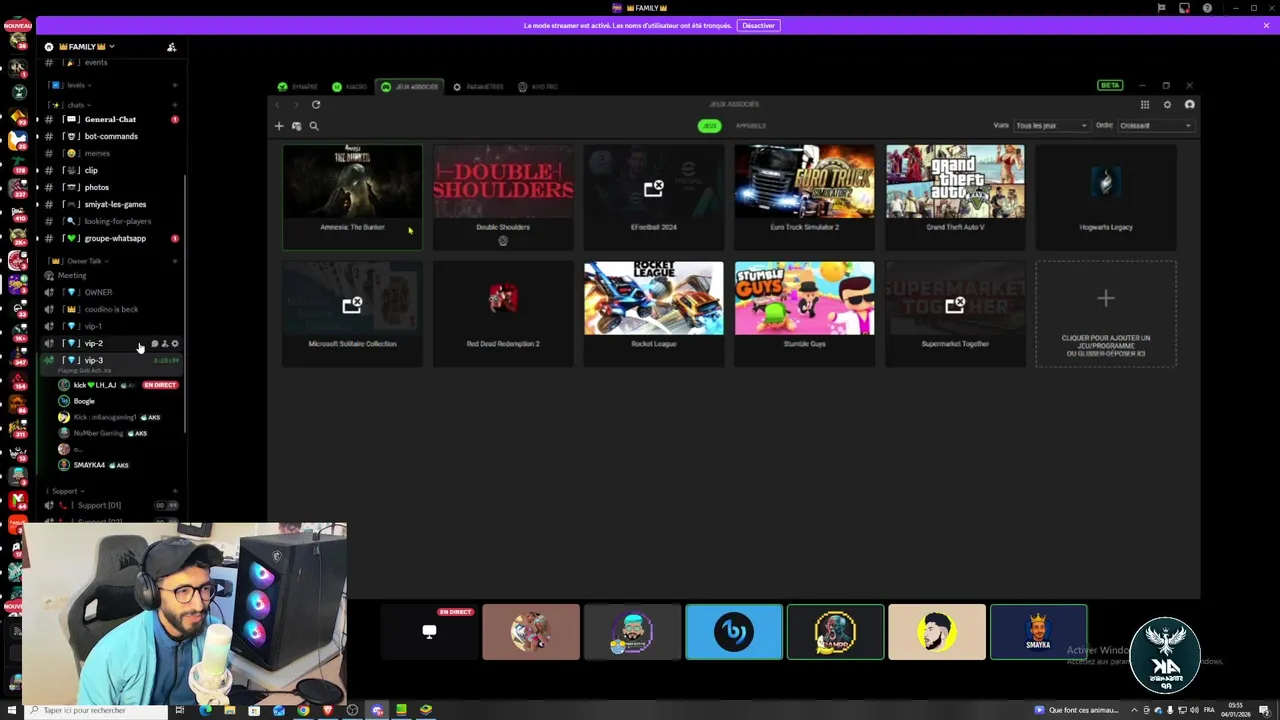The width and height of the screenshot is (1280, 720).
Task: Select the Double Shoulders game tile
Action: (503, 196)
